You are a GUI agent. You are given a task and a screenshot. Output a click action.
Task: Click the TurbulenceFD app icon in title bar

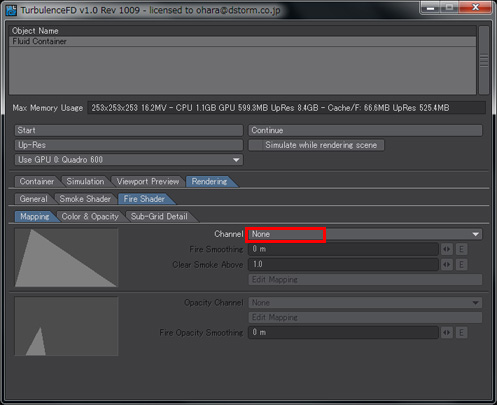pos(11,10)
